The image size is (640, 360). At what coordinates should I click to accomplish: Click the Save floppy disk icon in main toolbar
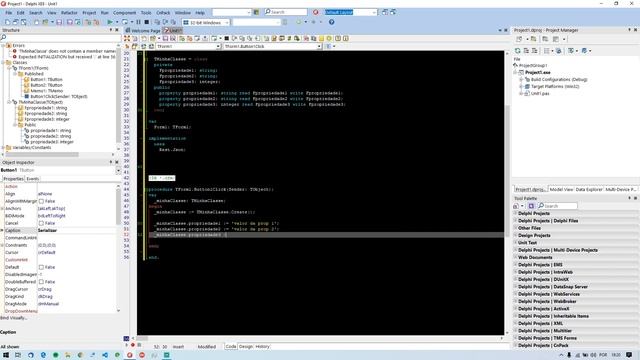59,22
